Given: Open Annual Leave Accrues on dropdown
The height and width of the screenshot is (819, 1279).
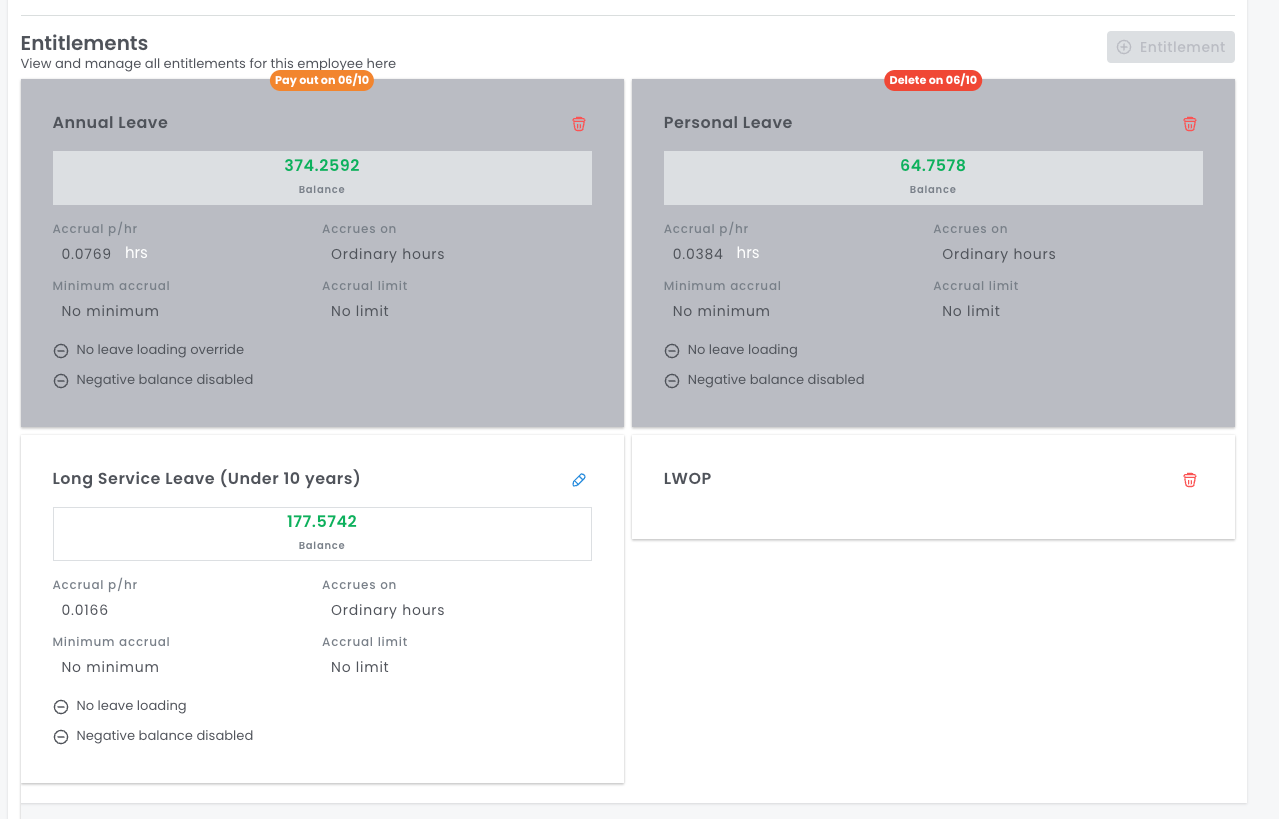Looking at the screenshot, I should tap(387, 254).
